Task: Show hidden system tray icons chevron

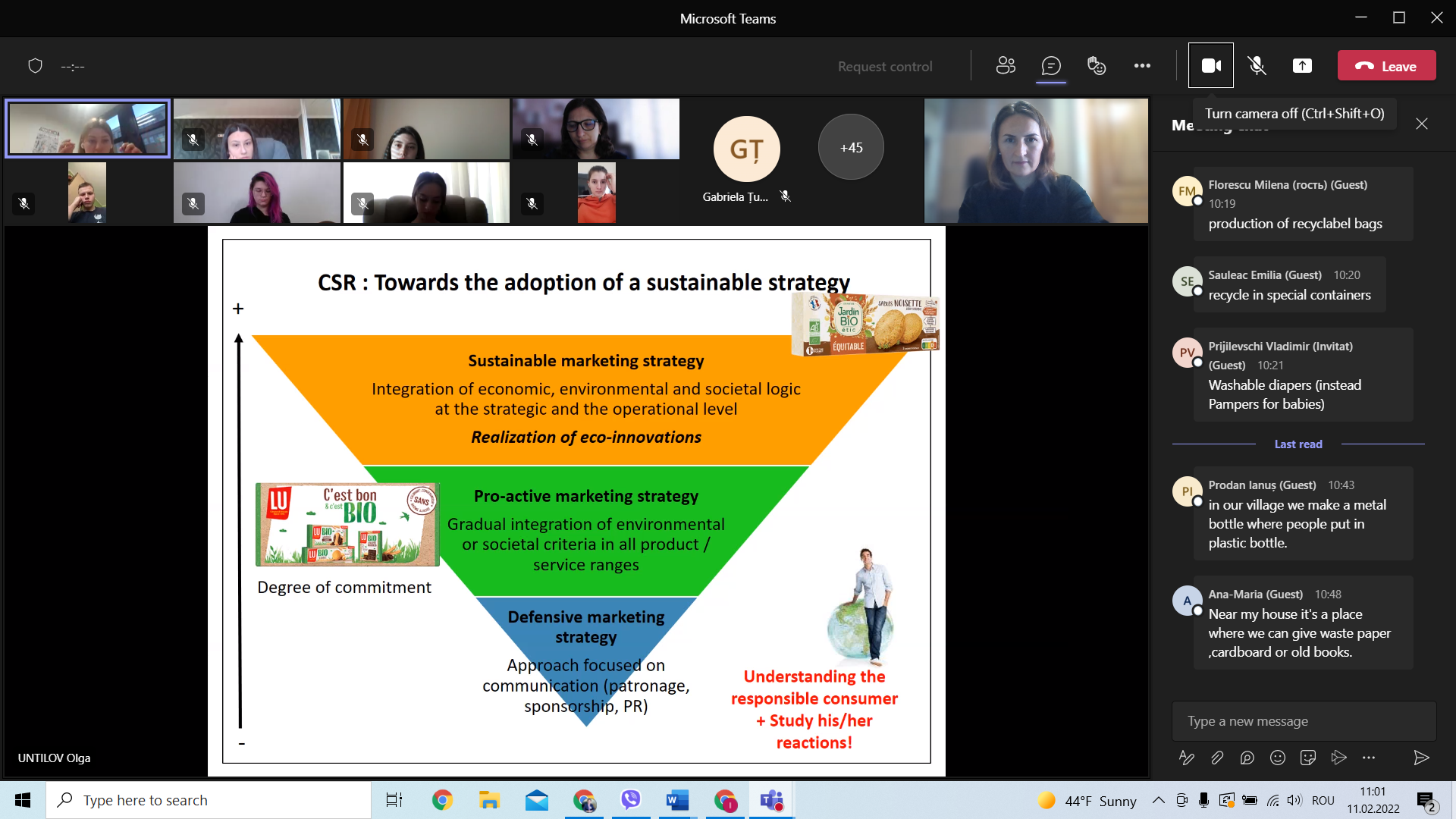Action: pos(1159,800)
